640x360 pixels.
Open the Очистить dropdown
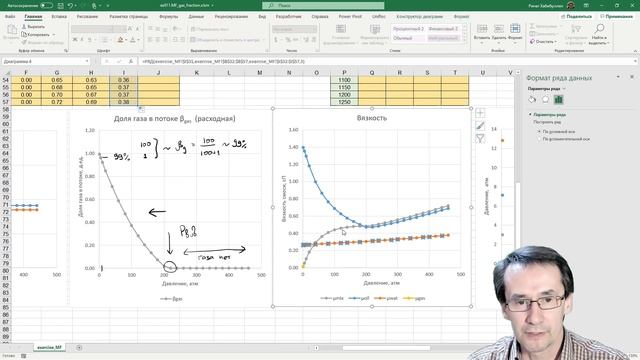pyautogui.click(x=543, y=41)
